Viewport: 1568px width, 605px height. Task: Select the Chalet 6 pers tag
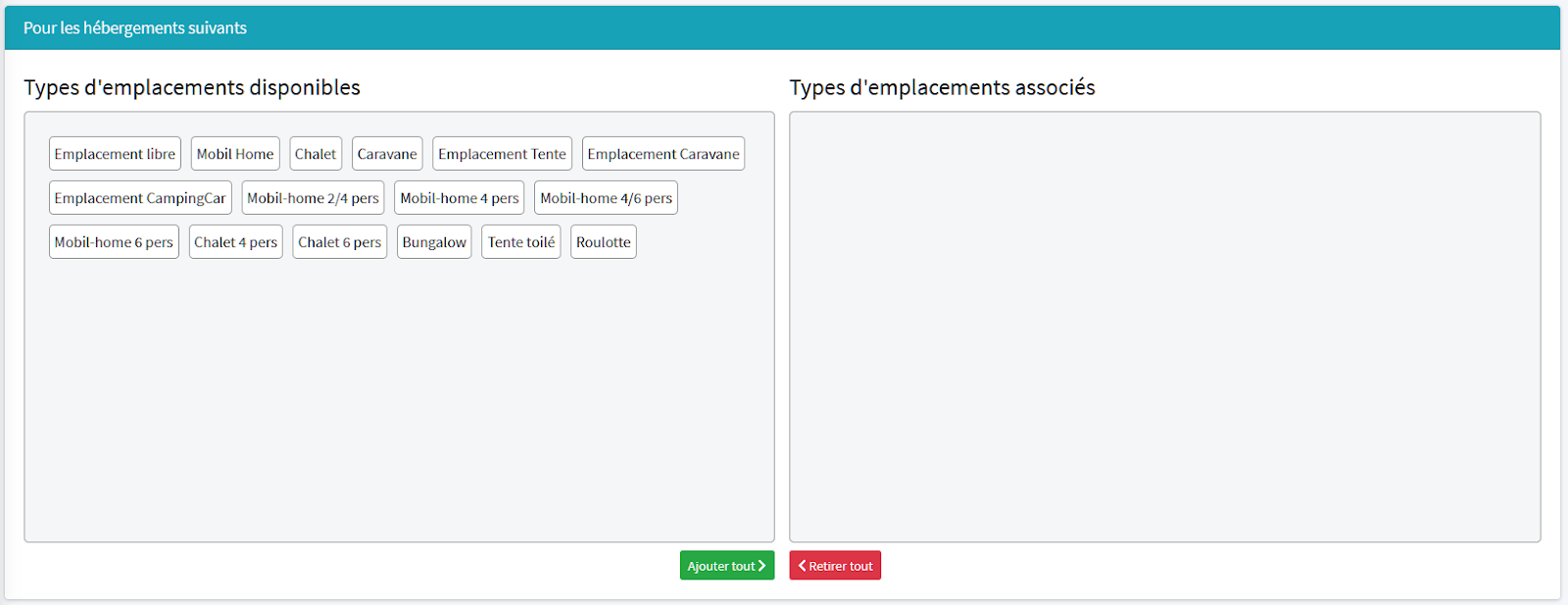pyautogui.click(x=339, y=242)
